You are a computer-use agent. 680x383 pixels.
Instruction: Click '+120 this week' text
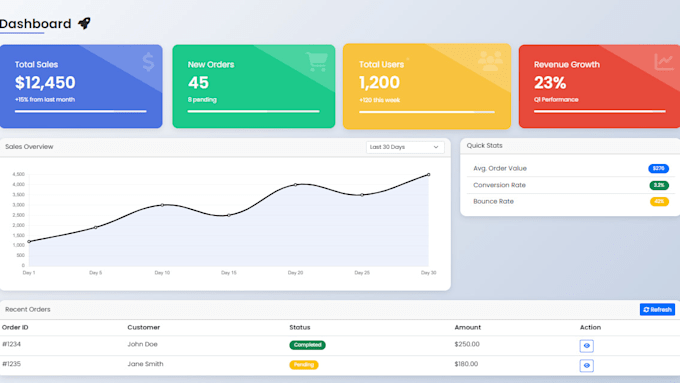point(379,100)
